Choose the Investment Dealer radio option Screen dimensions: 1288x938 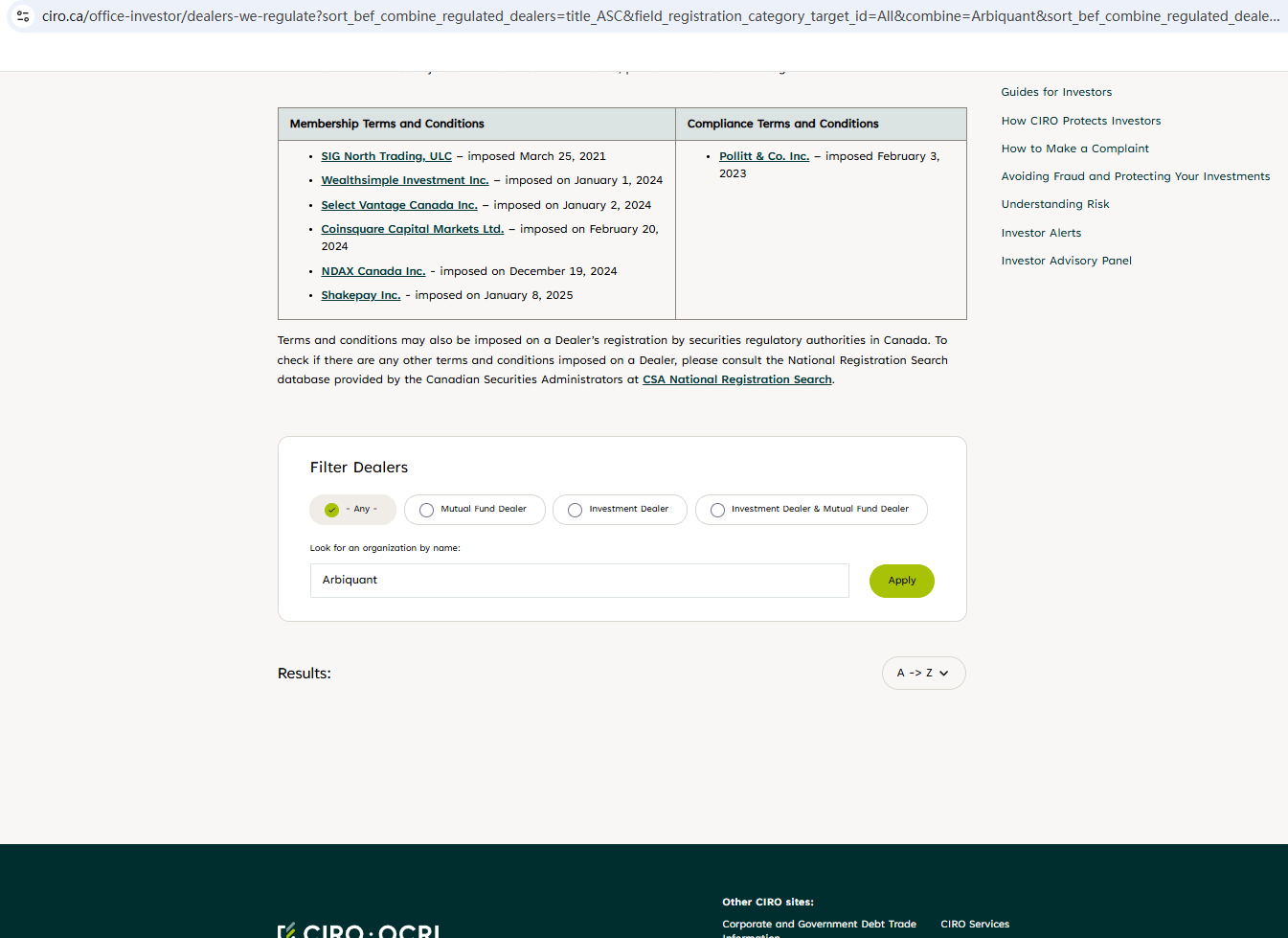620,510
